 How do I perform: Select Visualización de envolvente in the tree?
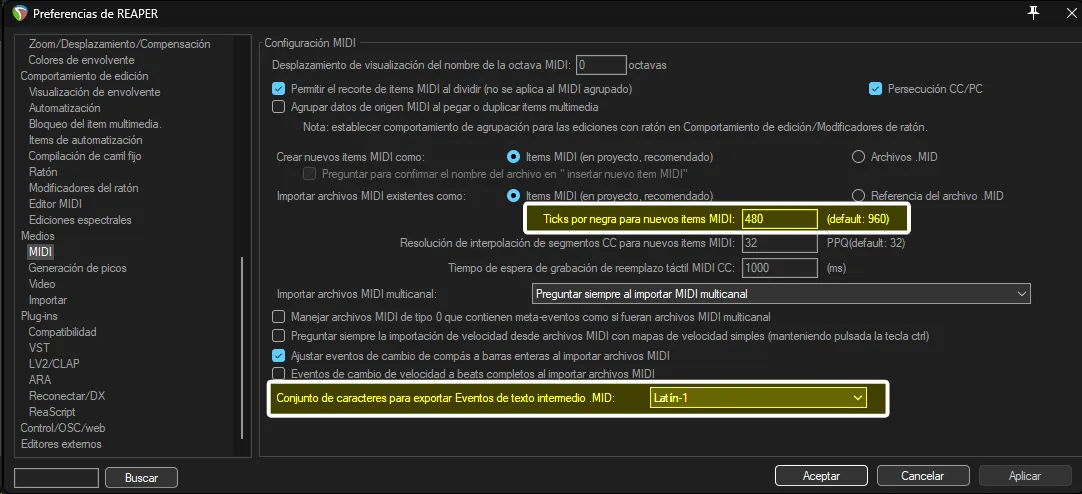[x=95, y=92]
